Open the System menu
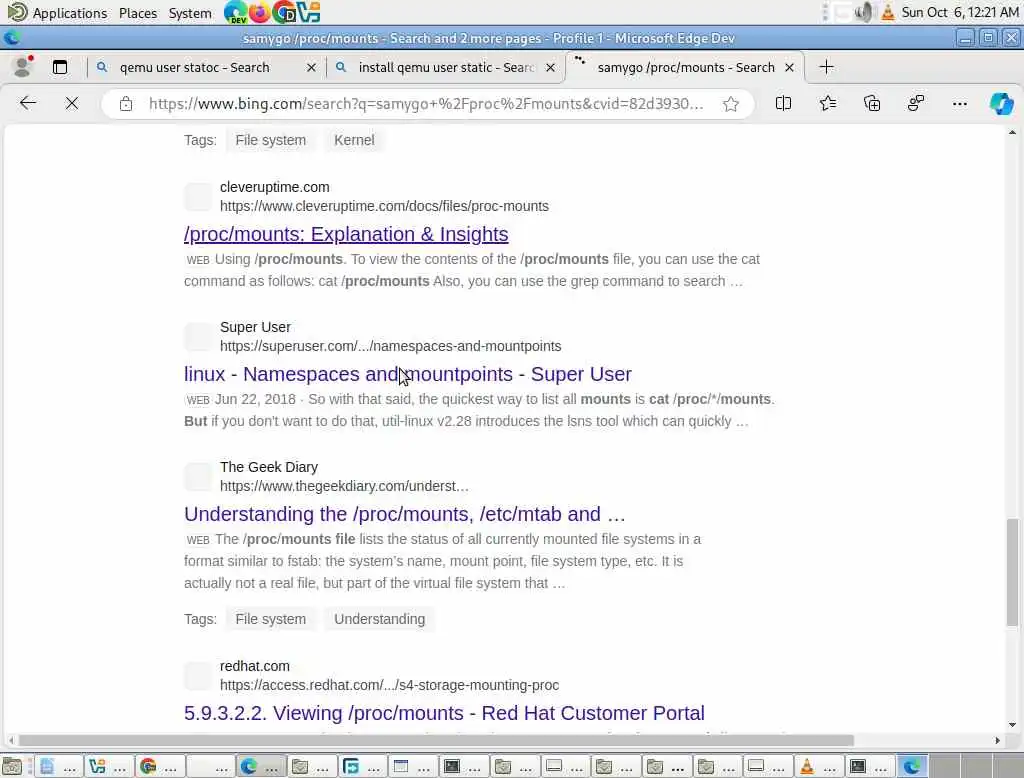This screenshot has width=1024, height=778. (190, 13)
